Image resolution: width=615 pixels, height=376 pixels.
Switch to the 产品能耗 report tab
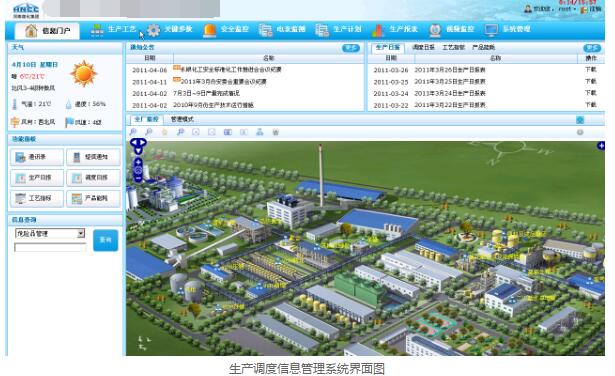(x=483, y=47)
